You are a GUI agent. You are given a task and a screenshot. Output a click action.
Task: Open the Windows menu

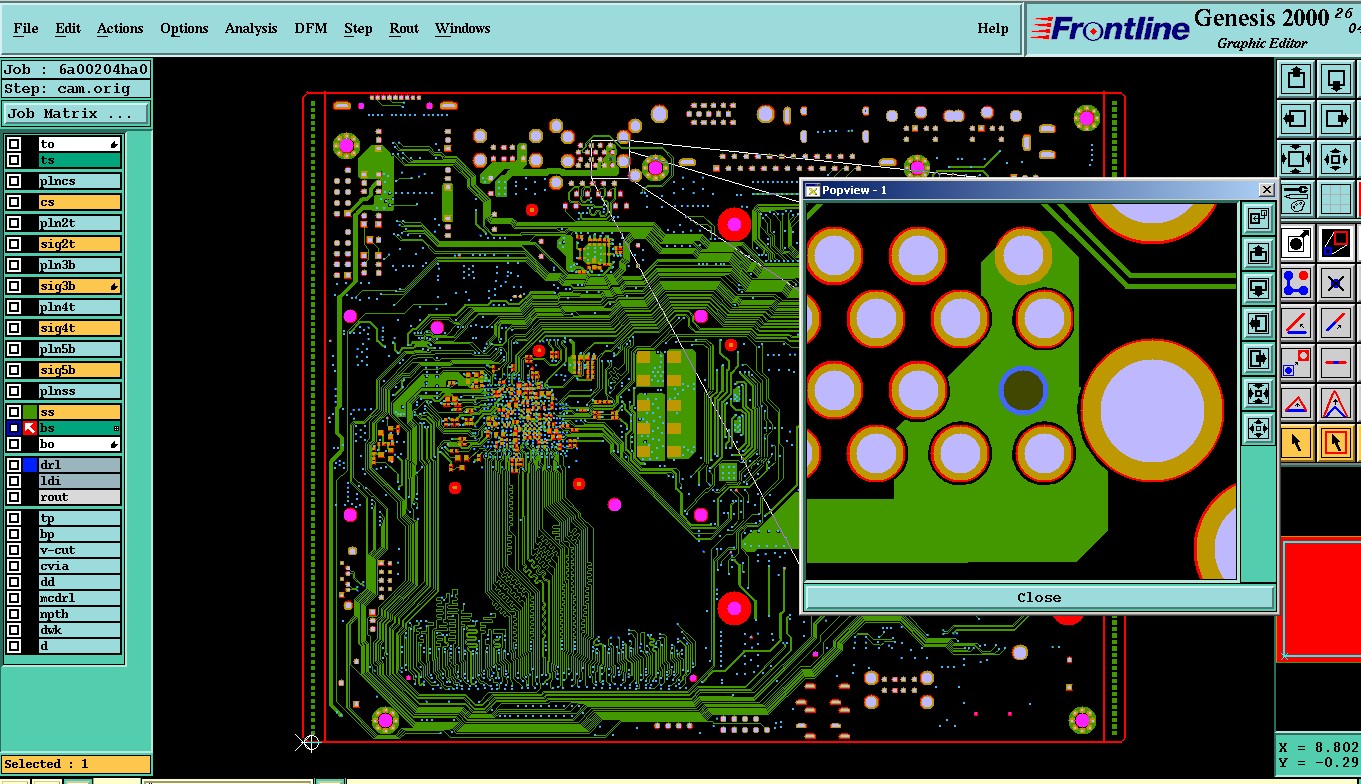[x=462, y=28]
